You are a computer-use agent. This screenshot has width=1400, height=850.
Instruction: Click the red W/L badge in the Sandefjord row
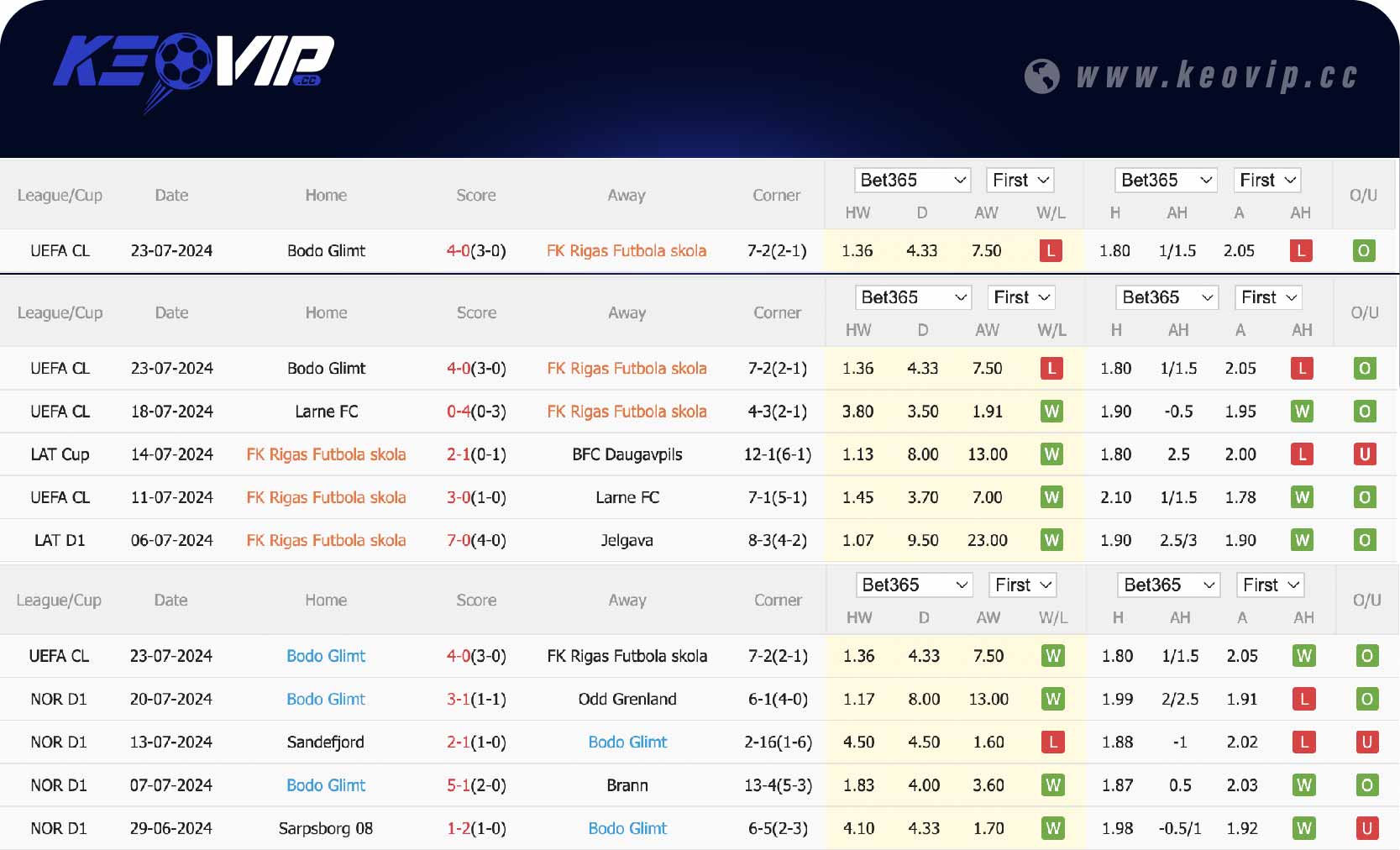pyautogui.click(x=1052, y=742)
